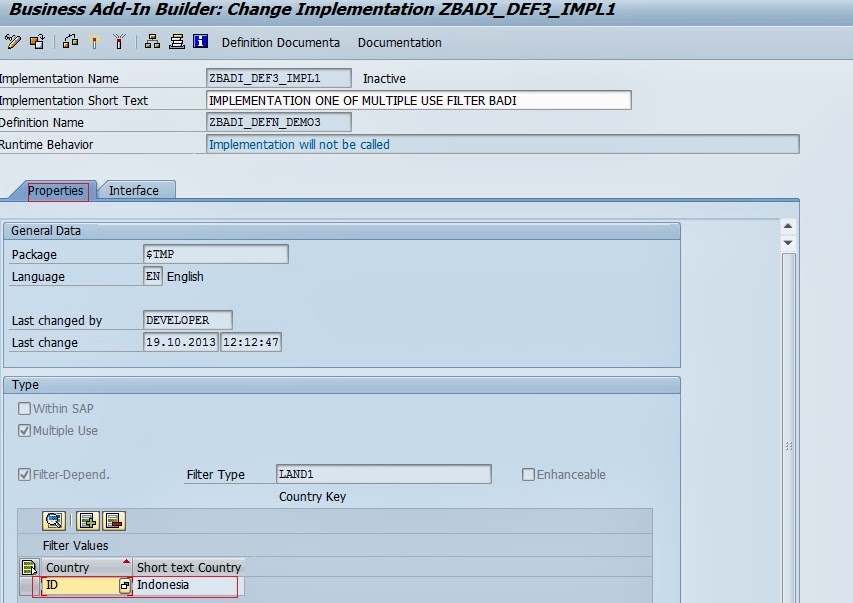853x603 pixels.
Task: Click the vertical scrollbar track
Action: pos(788,427)
